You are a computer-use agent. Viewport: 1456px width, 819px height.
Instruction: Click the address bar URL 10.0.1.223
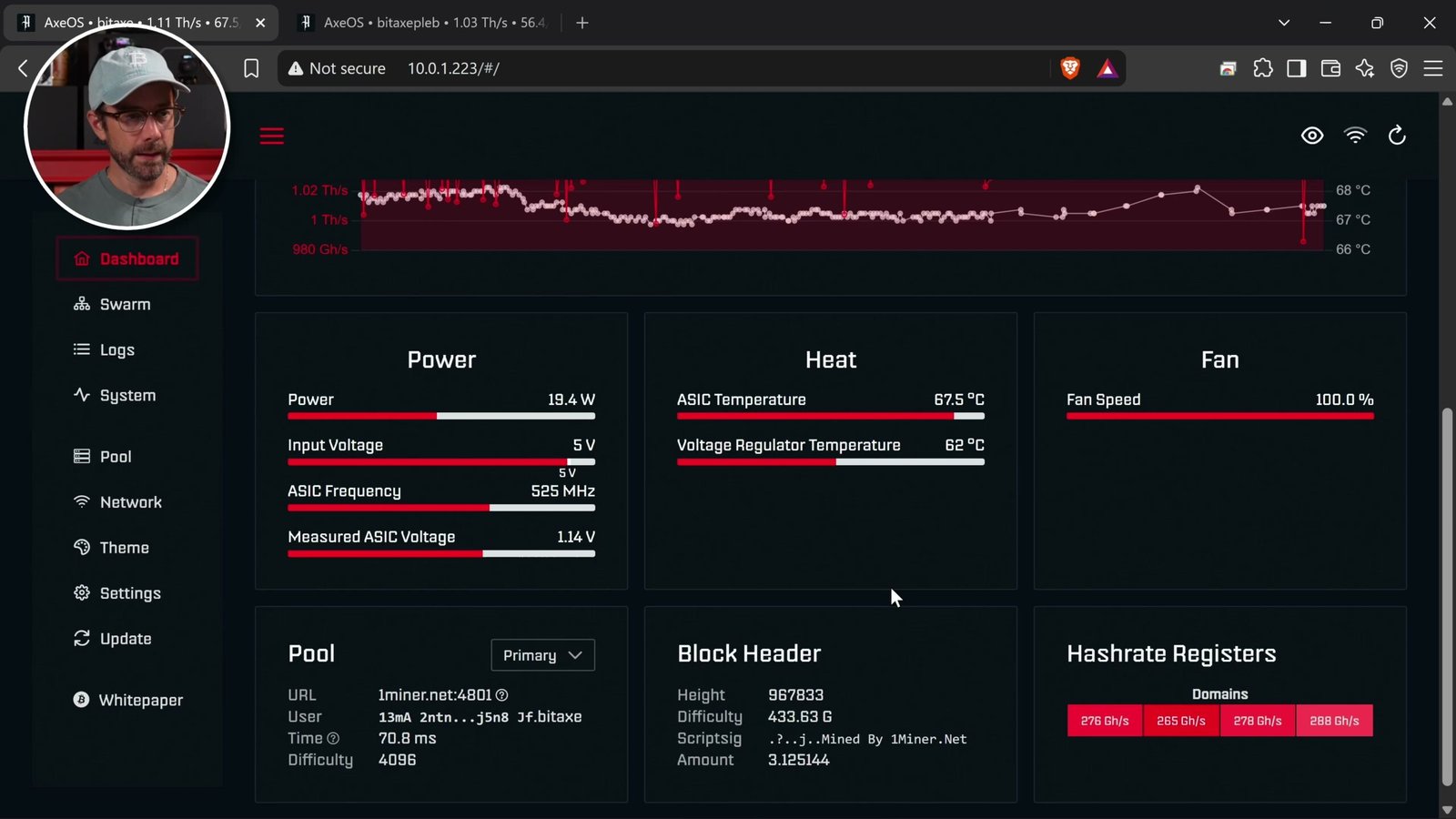point(453,68)
